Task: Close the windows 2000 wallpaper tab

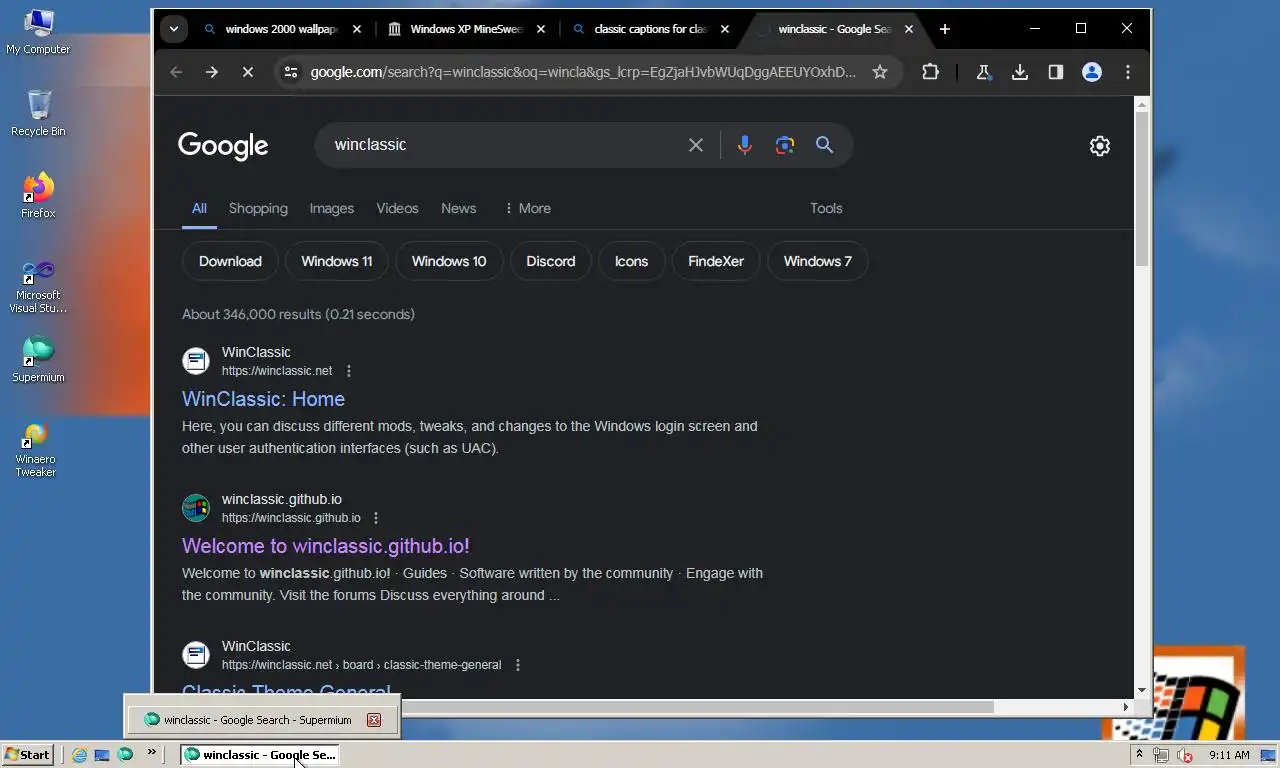Action: pos(357,29)
